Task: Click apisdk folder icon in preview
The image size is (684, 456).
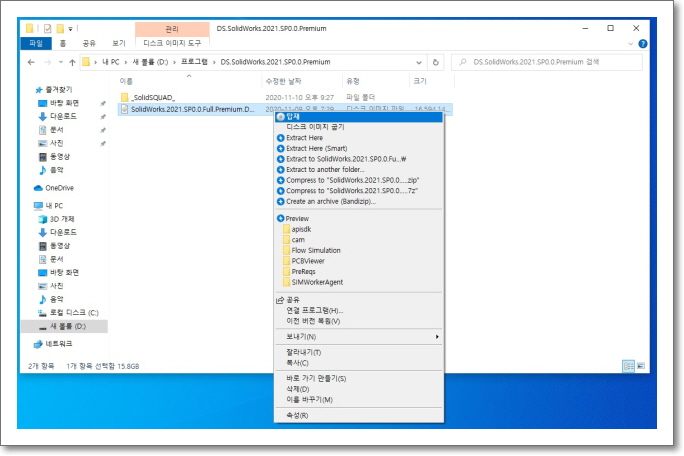Action: point(286,229)
